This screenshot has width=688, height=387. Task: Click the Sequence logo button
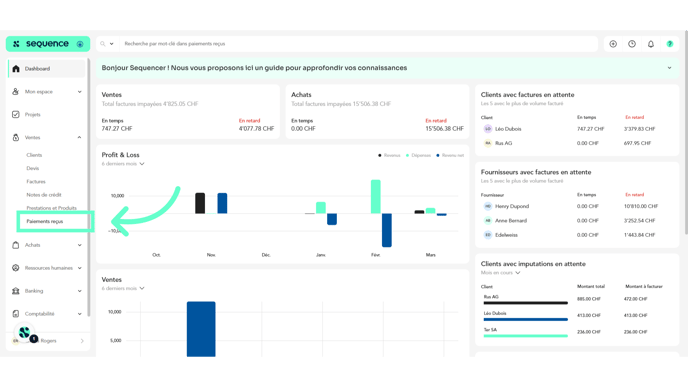(48, 44)
